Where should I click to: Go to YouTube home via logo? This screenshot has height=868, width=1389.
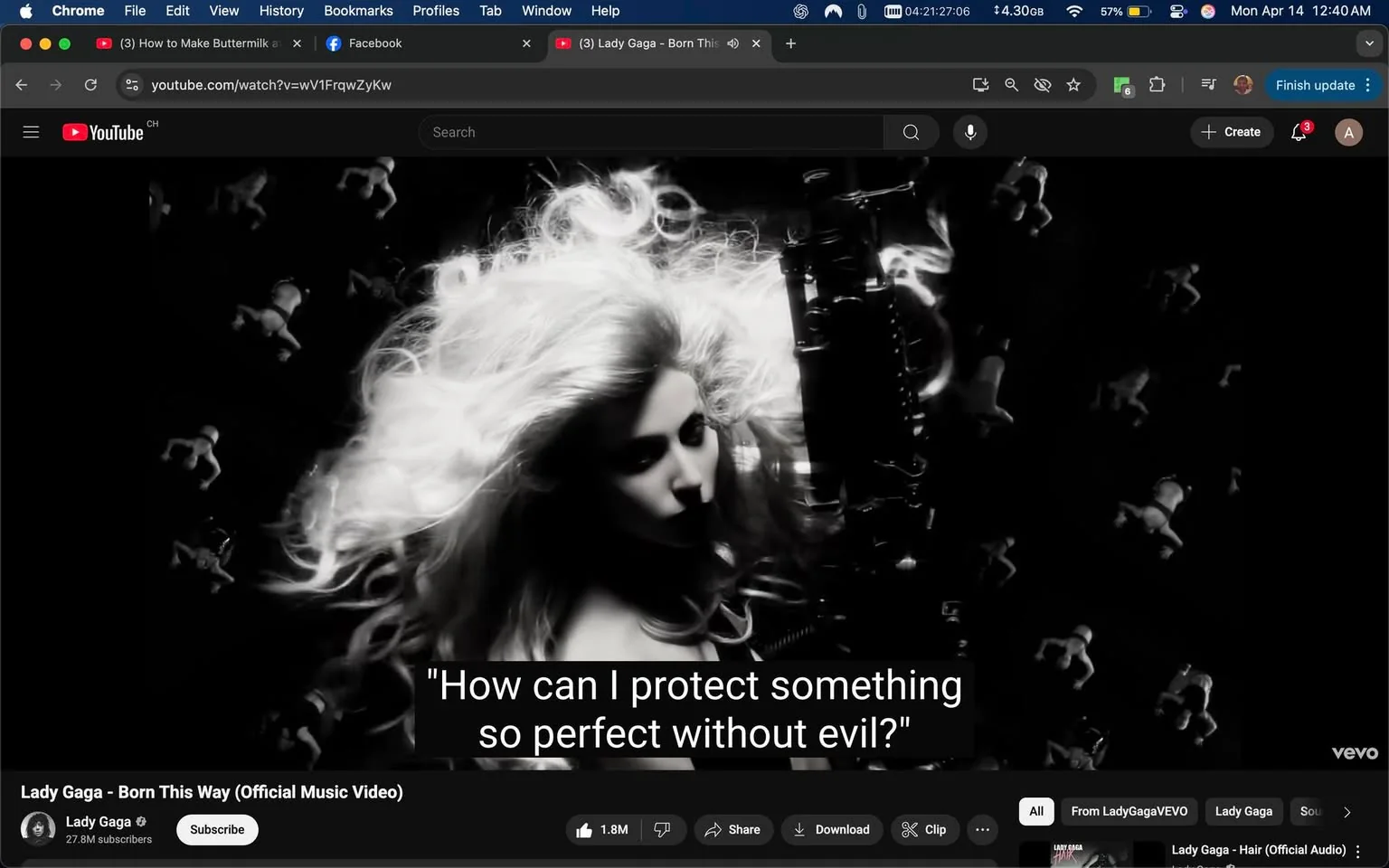coord(102,132)
